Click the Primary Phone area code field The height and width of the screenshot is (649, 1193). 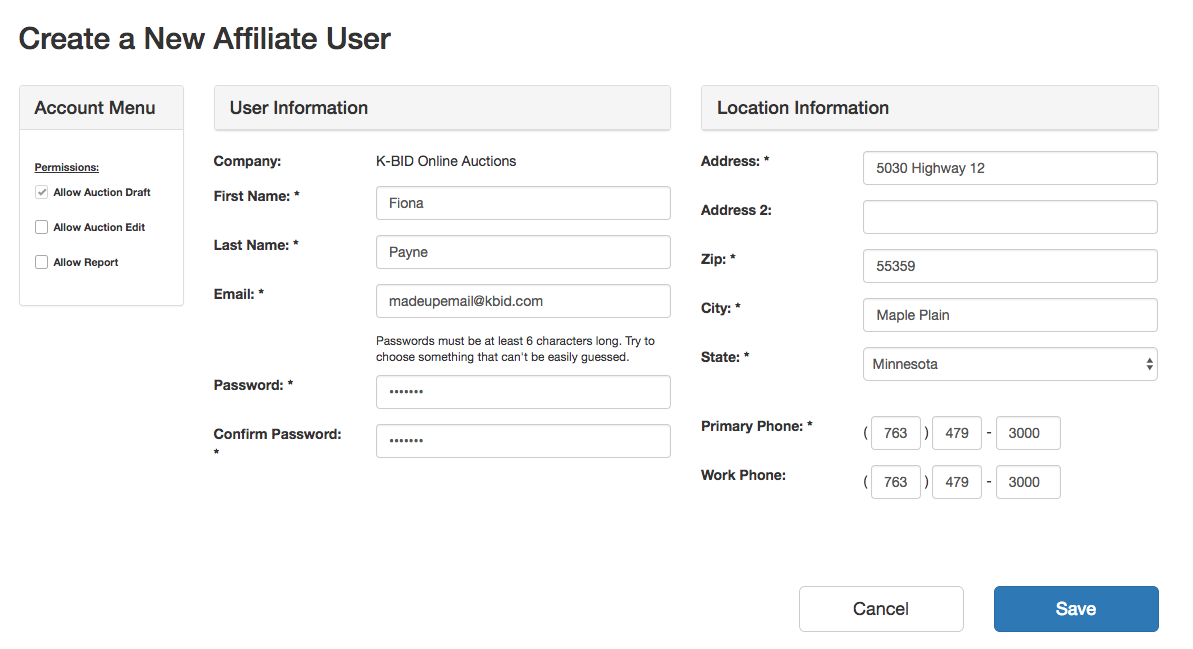point(896,433)
